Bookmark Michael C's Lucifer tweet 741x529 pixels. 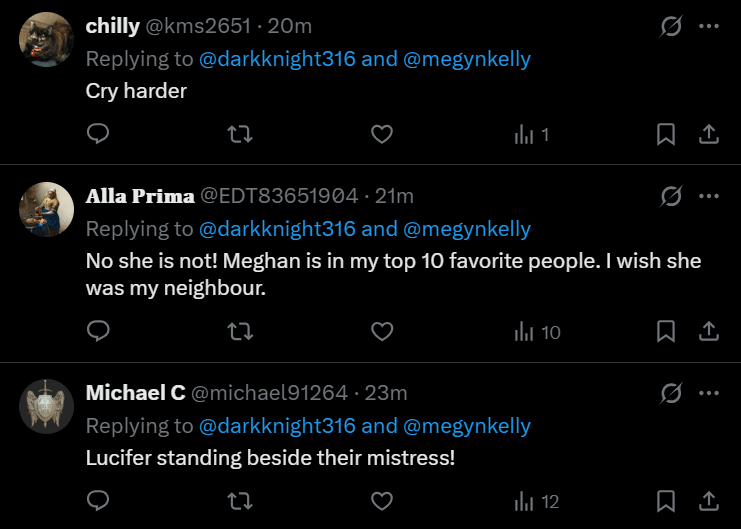pyautogui.click(x=666, y=500)
